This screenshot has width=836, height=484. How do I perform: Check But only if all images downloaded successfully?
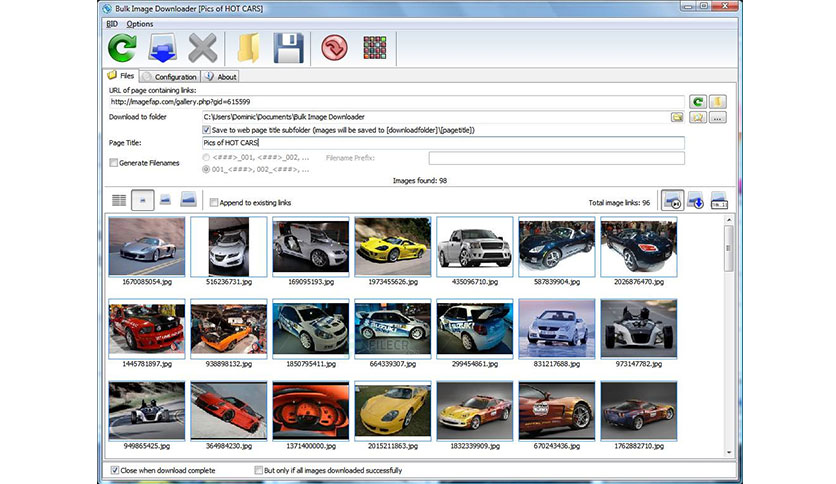[259, 470]
